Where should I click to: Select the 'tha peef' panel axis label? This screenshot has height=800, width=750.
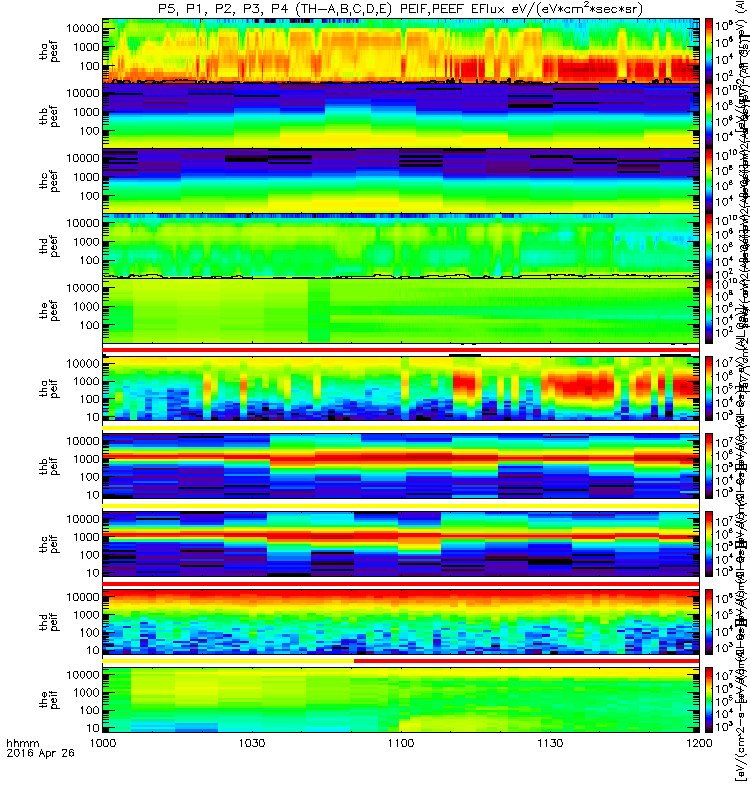pyautogui.click(x=49, y=52)
